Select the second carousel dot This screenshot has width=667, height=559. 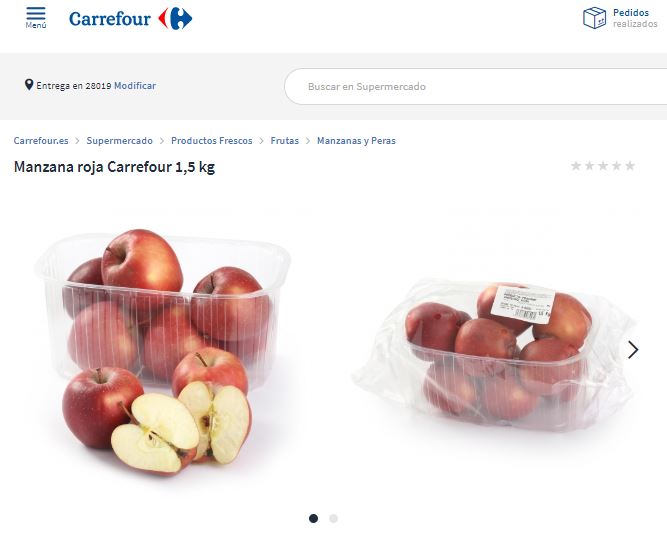[x=334, y=518]
